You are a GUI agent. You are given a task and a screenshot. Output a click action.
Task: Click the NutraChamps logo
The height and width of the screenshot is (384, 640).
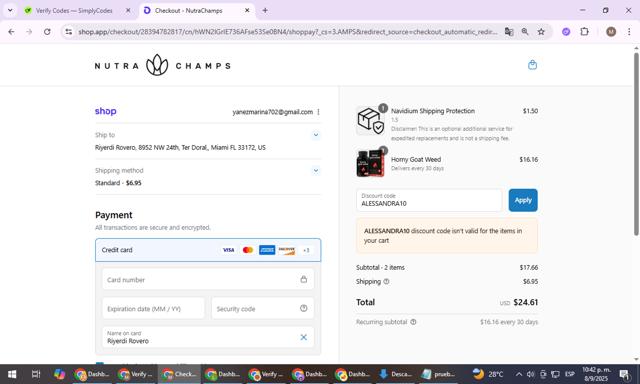point(162,65)
